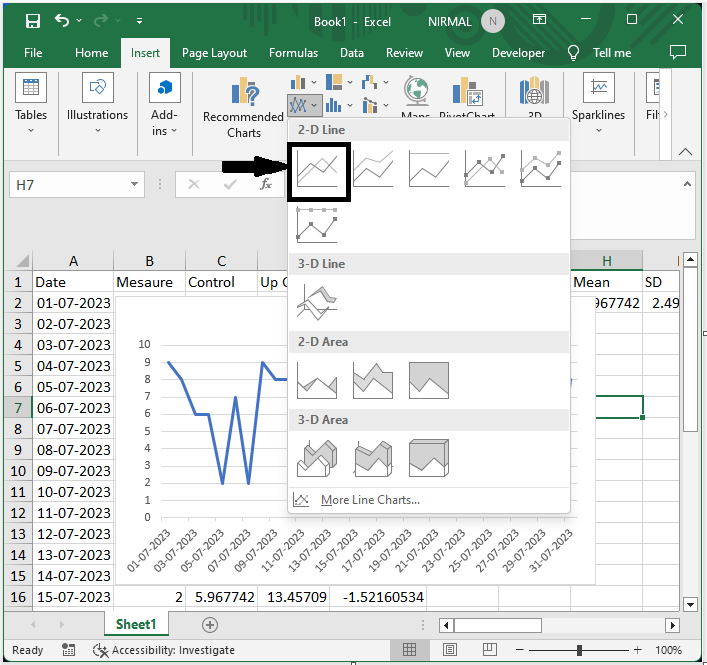The width and height of the screenshot is (707, 665).
Task: Select the Stacked Line chart option
Action: [373, 169]
